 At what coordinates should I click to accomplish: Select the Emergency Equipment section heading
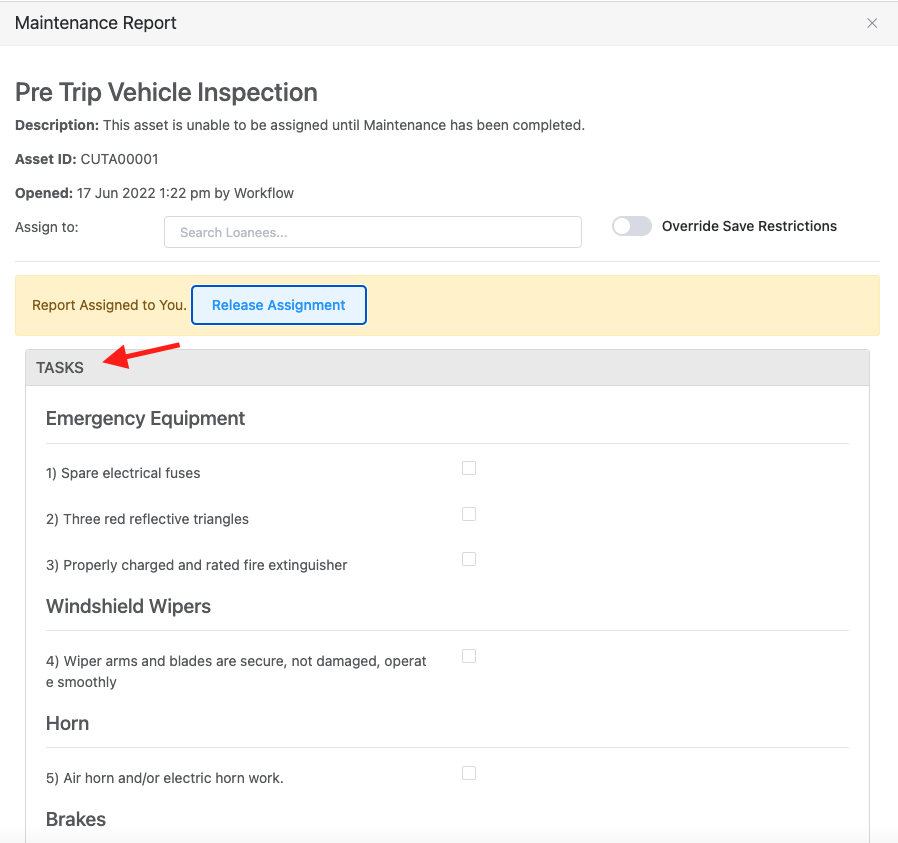[x=145, y=419]
